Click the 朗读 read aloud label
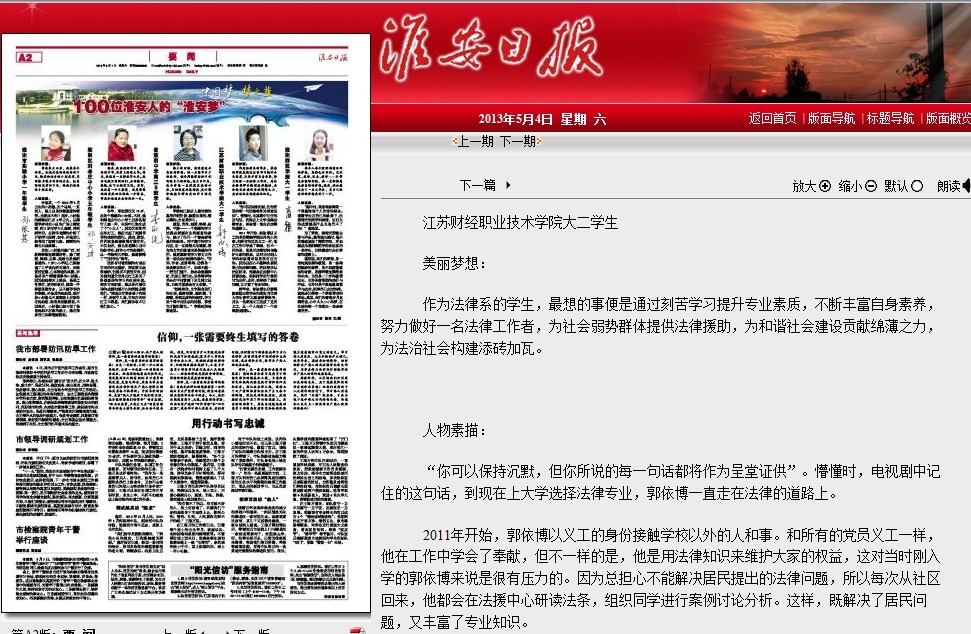The height and width of the screenshot is (634, 971). pos(949,186)
